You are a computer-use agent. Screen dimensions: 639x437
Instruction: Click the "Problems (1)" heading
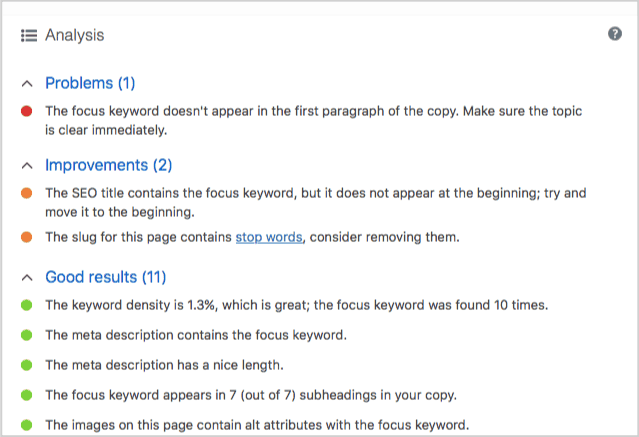click(x=90, y=83)
